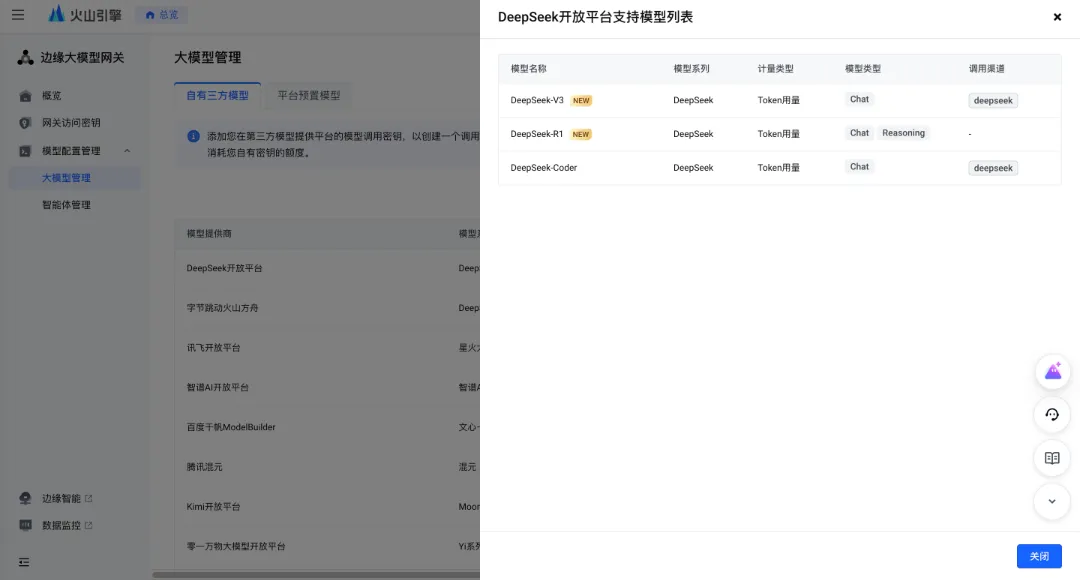The width and height of the screenshot is (1080, 580).
Task: Switch to the 平台预置模型 tab
Action: (x=309, y=95)
